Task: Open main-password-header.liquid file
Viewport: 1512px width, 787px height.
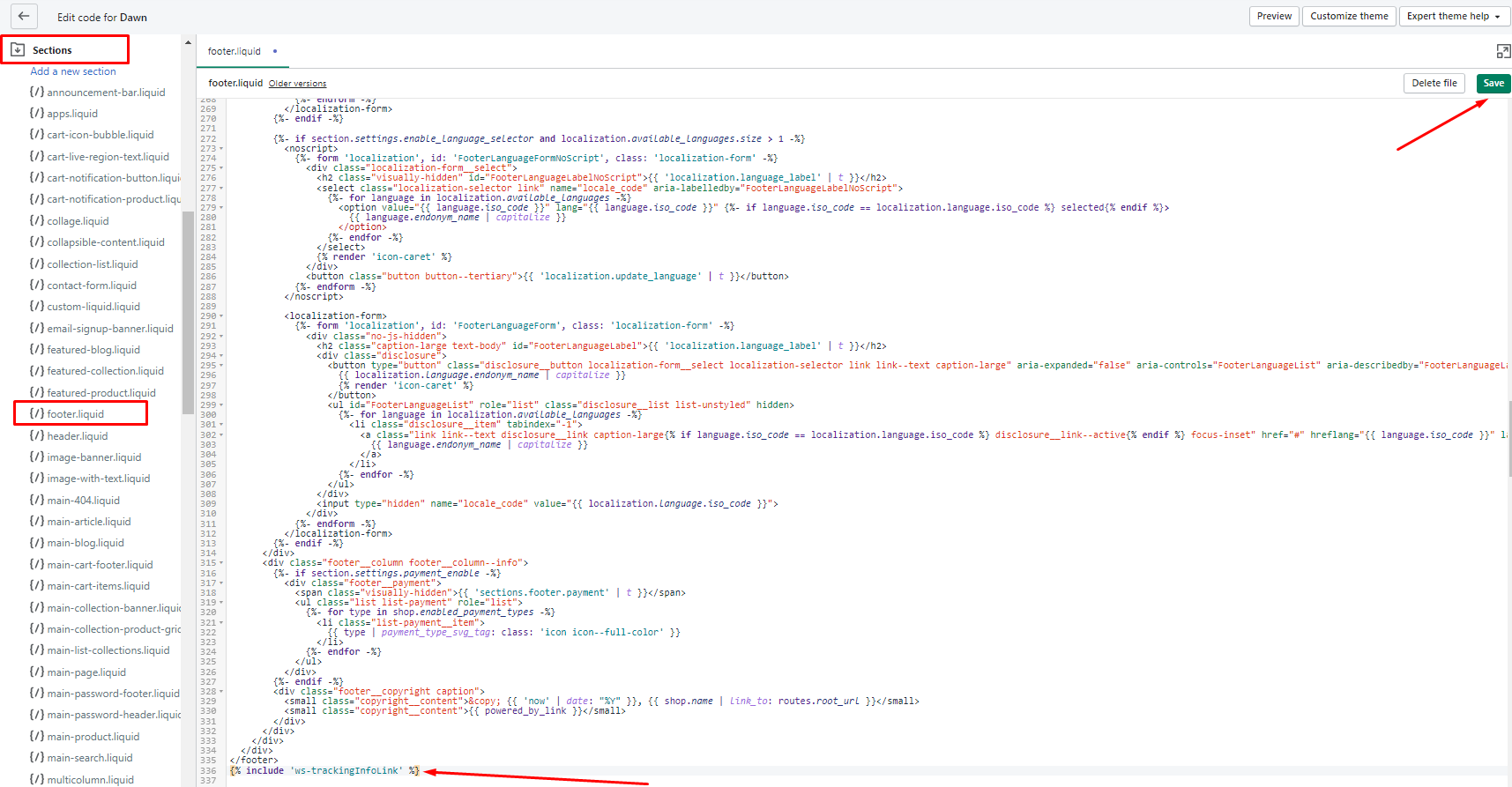Action: pos(114,715)
